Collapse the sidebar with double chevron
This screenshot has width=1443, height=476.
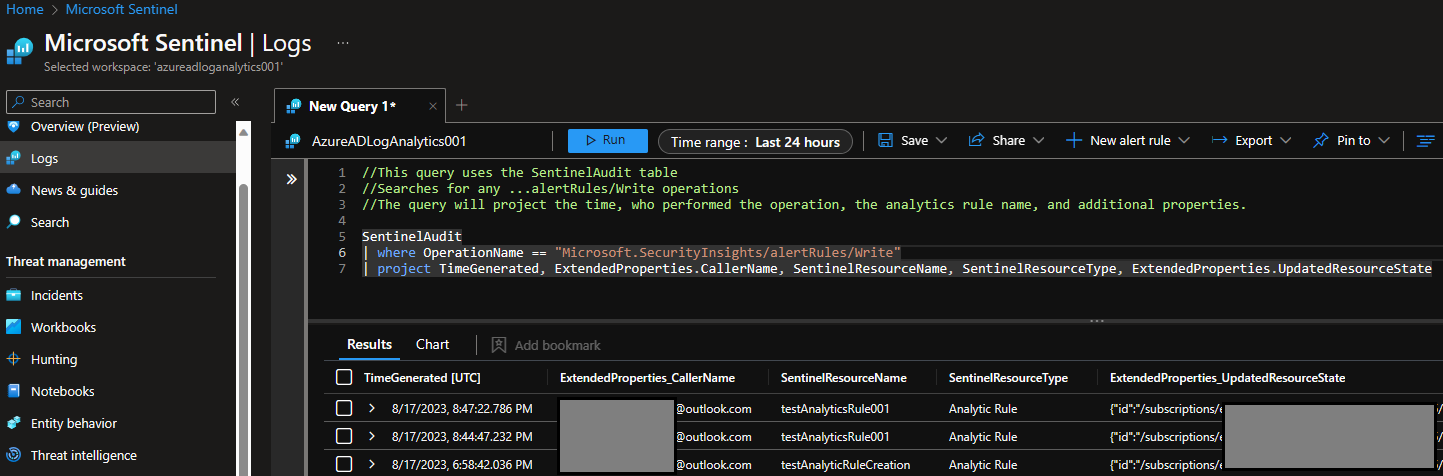coord(235,102)
